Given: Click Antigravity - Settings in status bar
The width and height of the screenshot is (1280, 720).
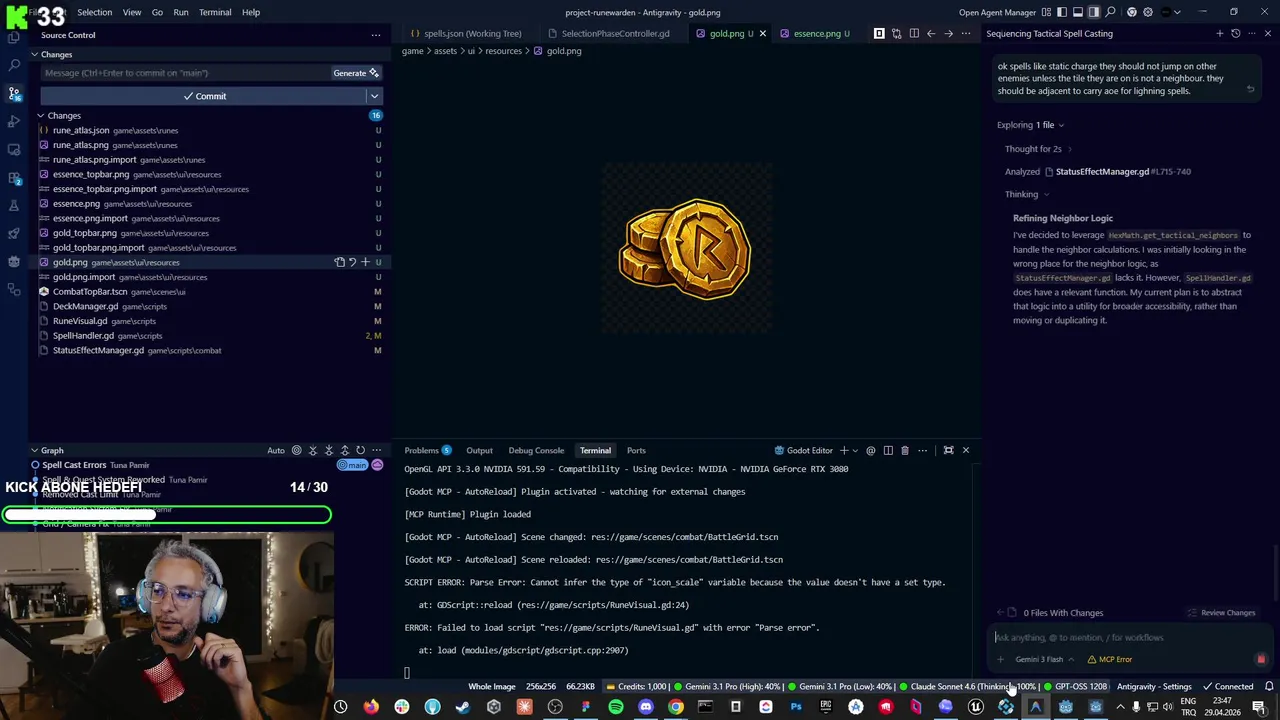Looking at the screenshot, I should [x=1154, y=687].
